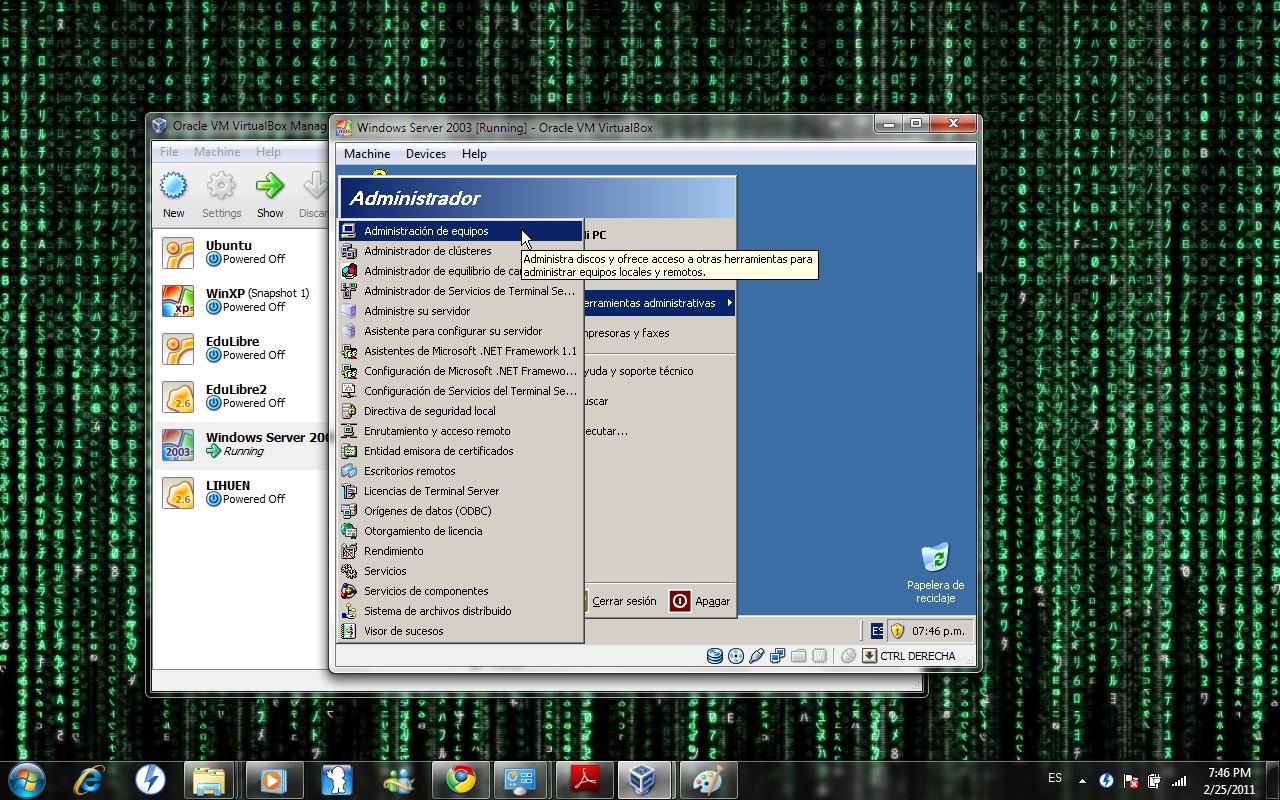
Task: Click the host network signal tray icon
Action: coord(1179,780)
